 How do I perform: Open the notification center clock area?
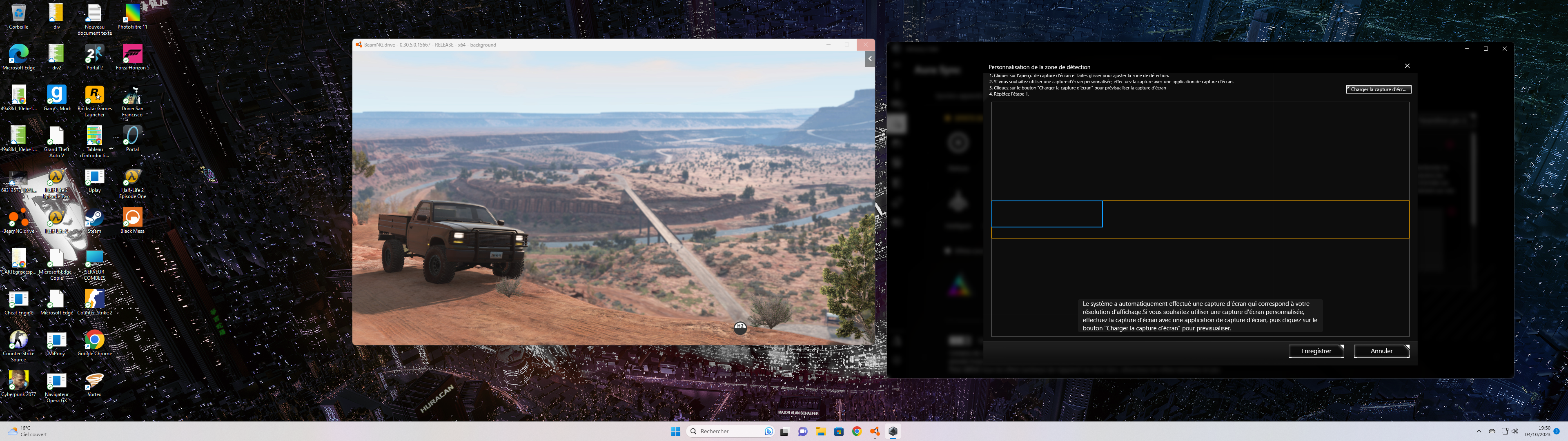click(x=1537, y=431)
